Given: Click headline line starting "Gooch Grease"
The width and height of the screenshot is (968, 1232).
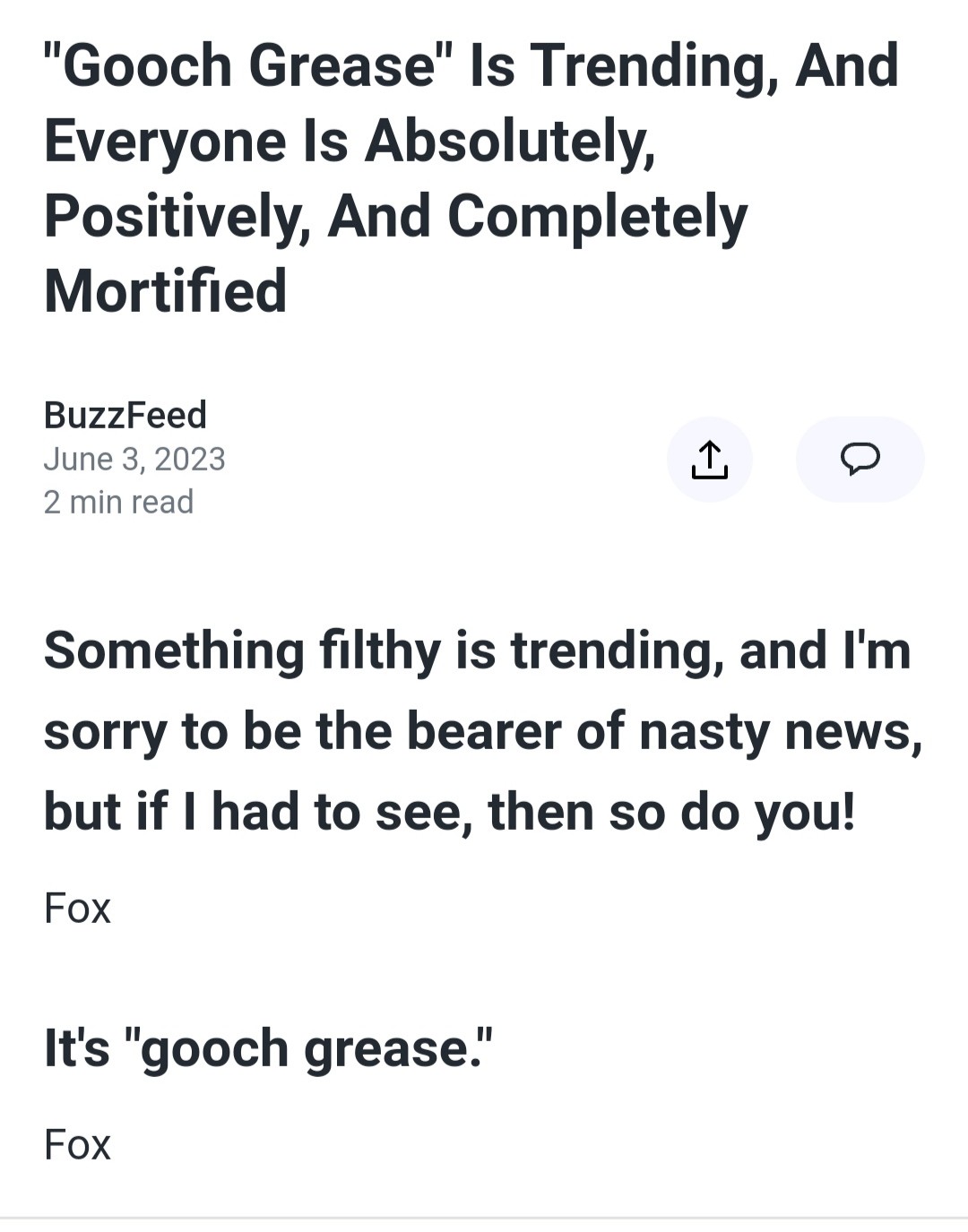Looking at the screenshot, I should pos(471,66).
